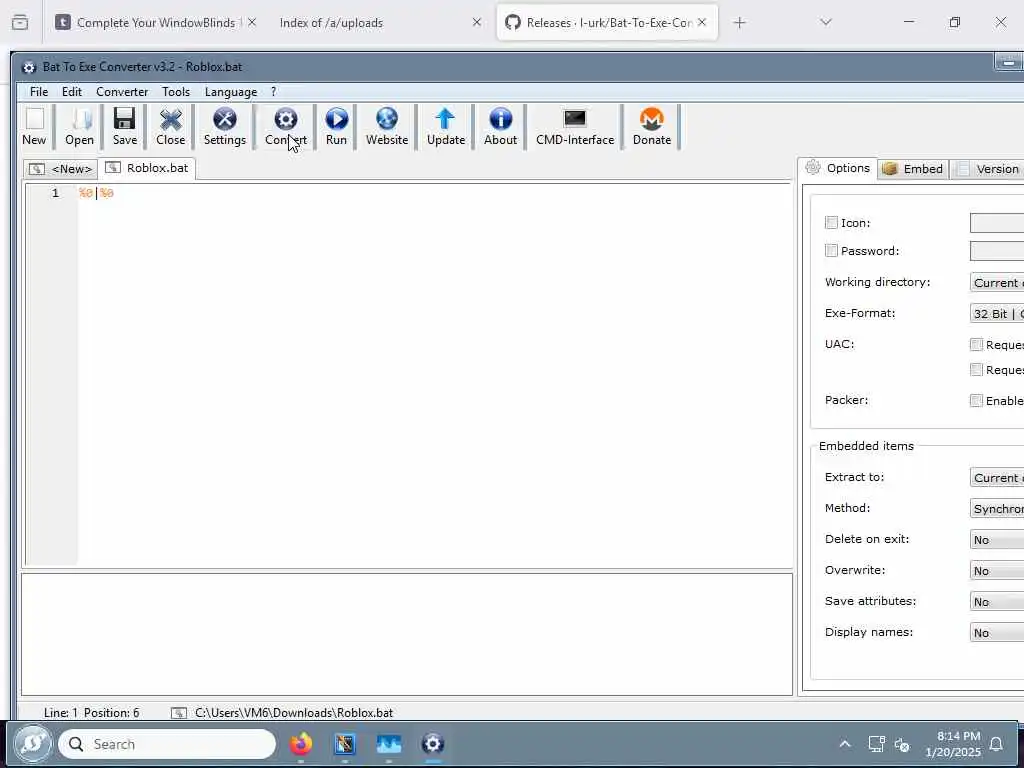Open the File menu
Image resolution: width=1024 pixels, height=768 pixels.
[x=39, y=92]
